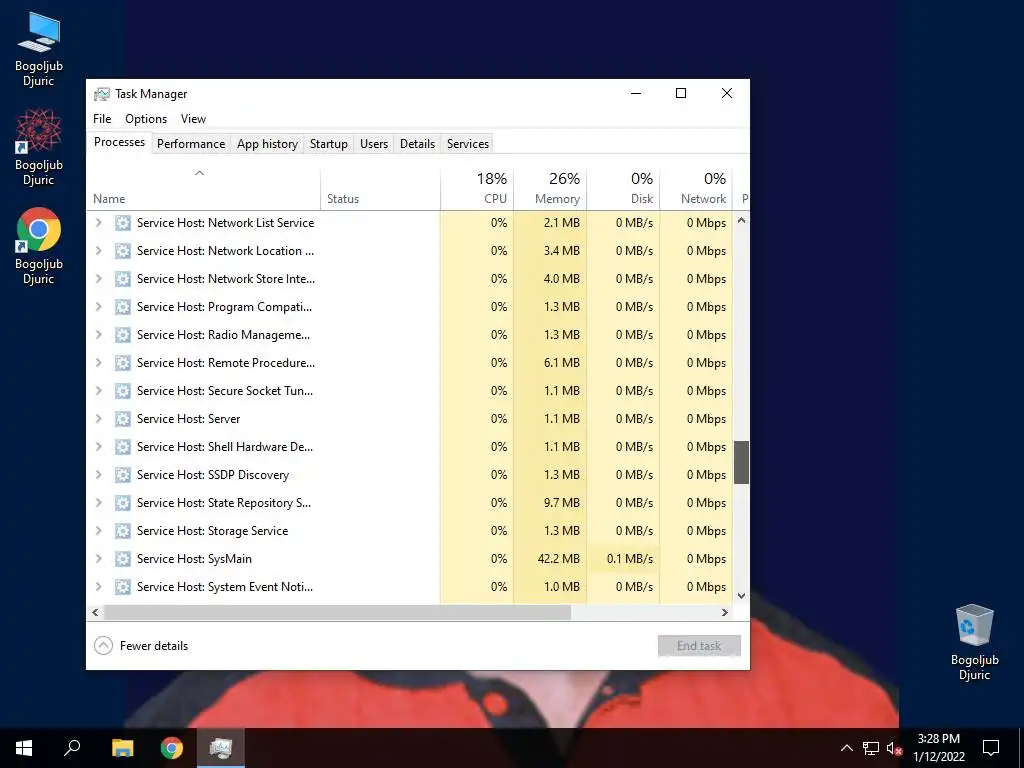Click the gear icon for Radio Management service
The height and width of the screenshot is (768, 1024).
(123, 335)
